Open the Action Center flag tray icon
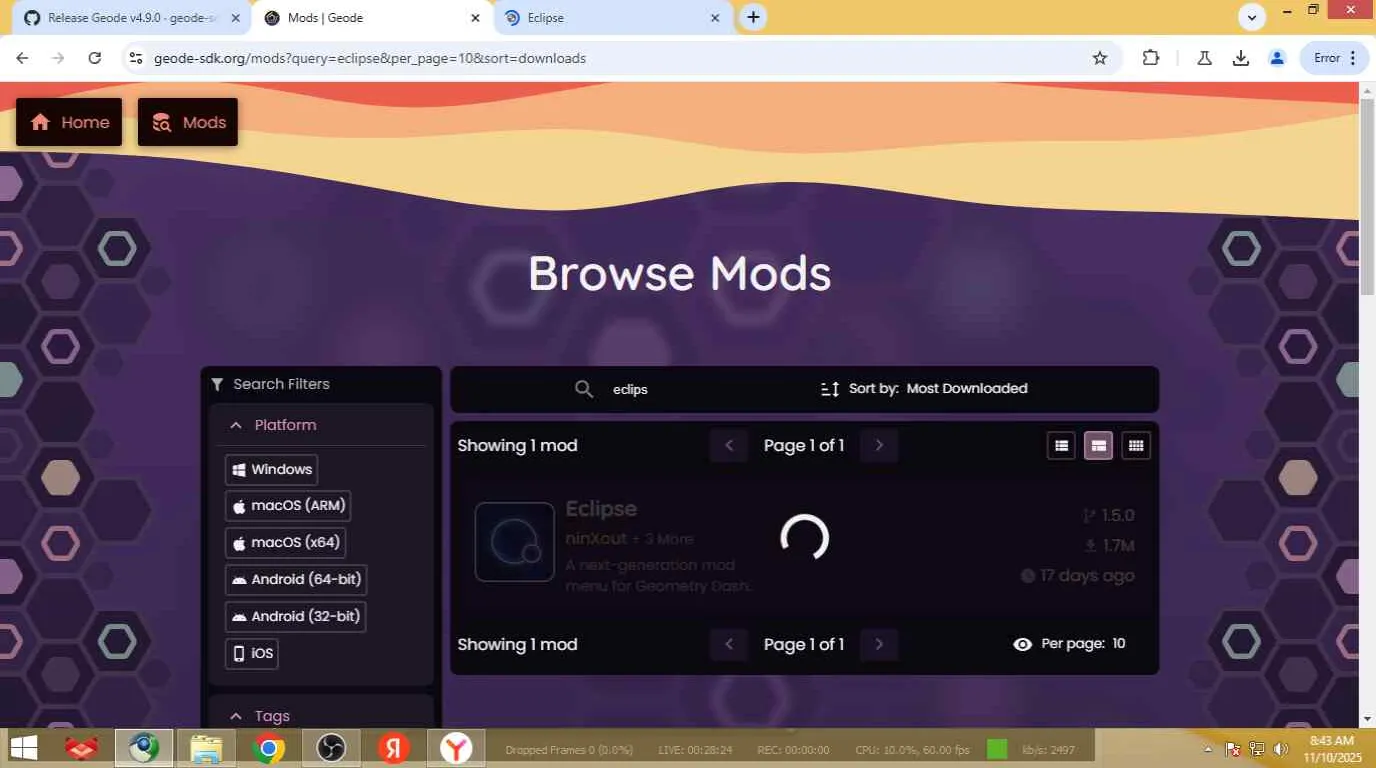Viewport: 1376px width, 768px height. (1233, 749)
